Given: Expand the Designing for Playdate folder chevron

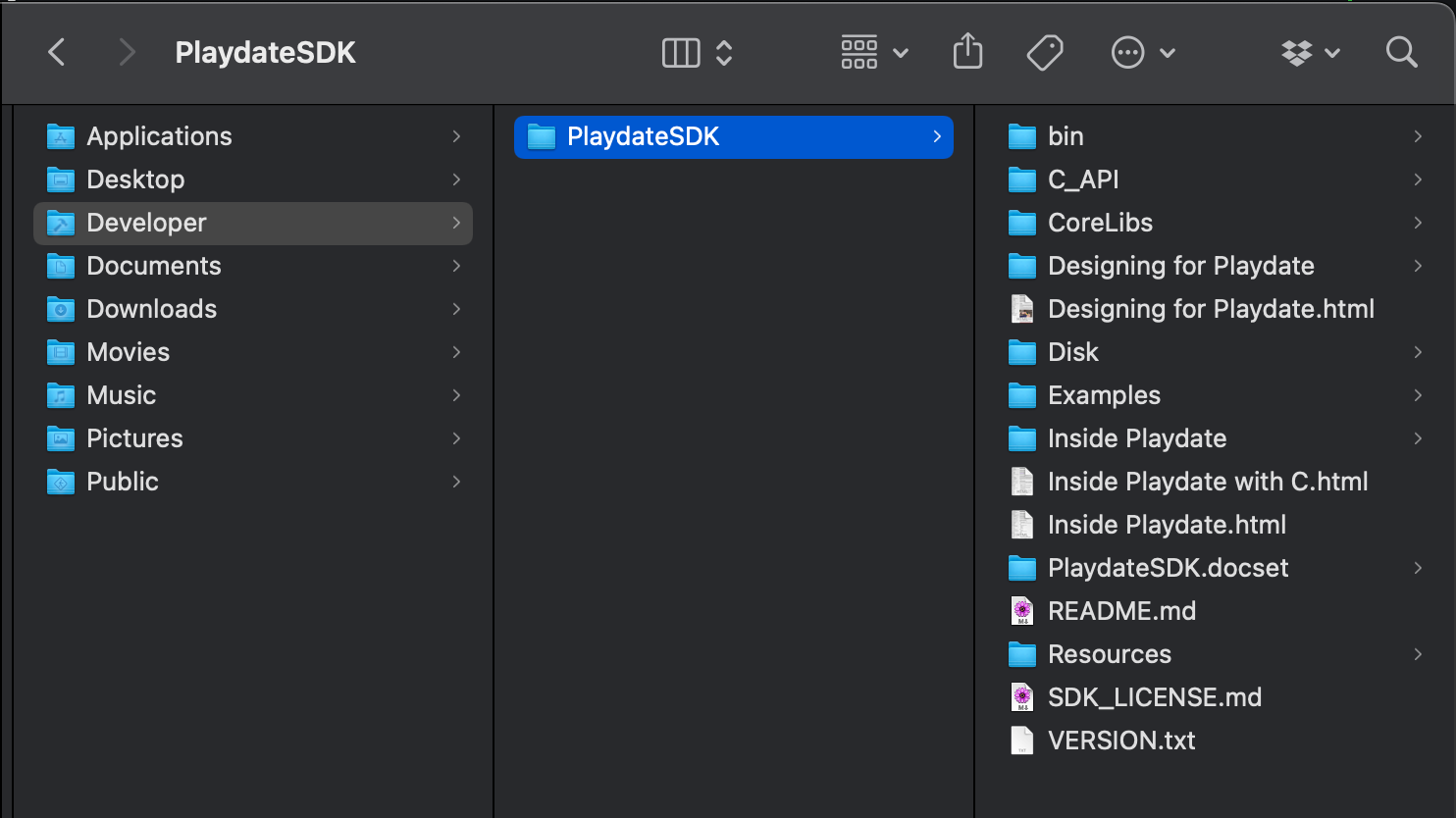Looking at the screenshot, I should (1418, 266).
